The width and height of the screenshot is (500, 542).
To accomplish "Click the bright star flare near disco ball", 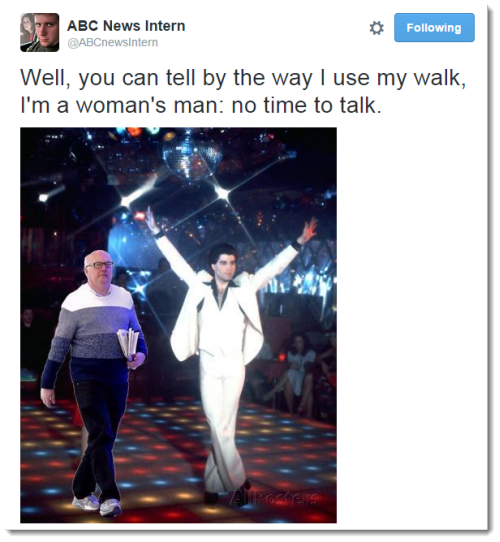I will pos(221,193).
